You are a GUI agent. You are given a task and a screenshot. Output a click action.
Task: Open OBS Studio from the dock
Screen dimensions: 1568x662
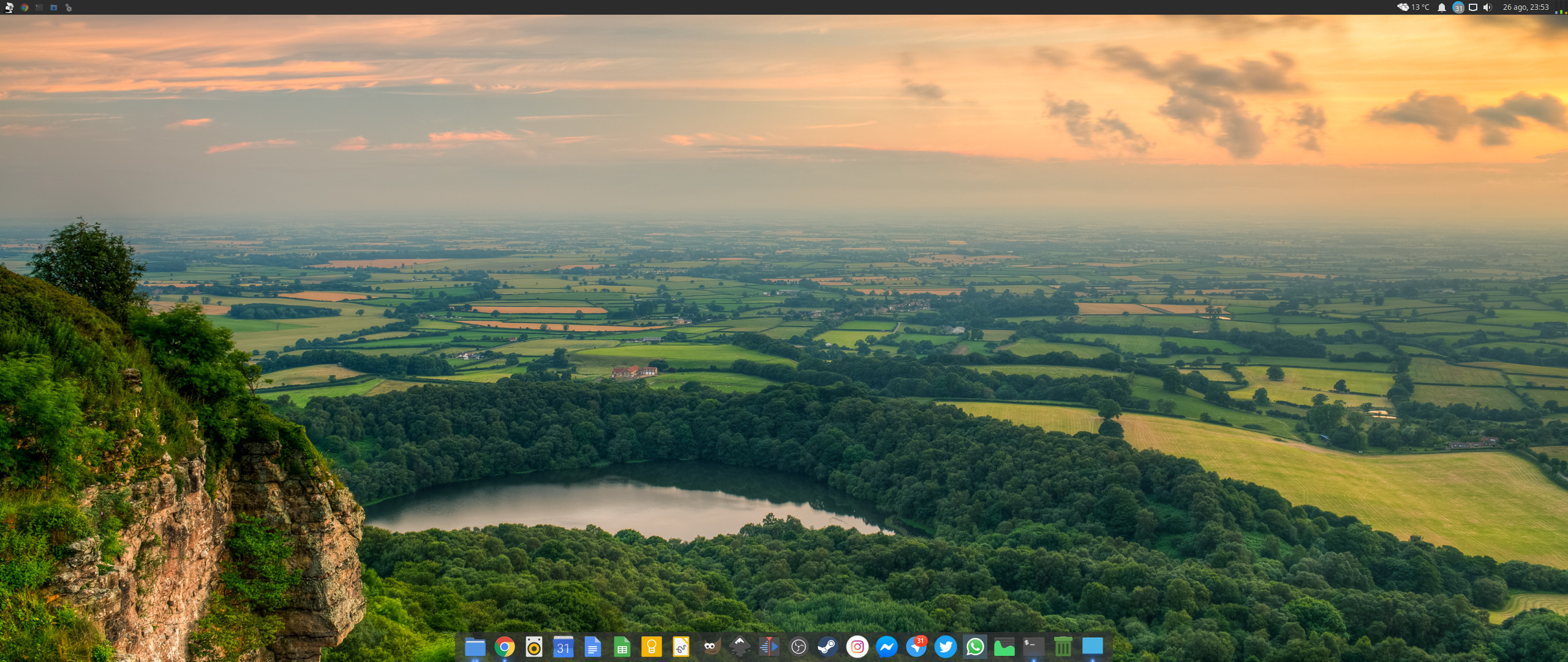coord(798,647)
